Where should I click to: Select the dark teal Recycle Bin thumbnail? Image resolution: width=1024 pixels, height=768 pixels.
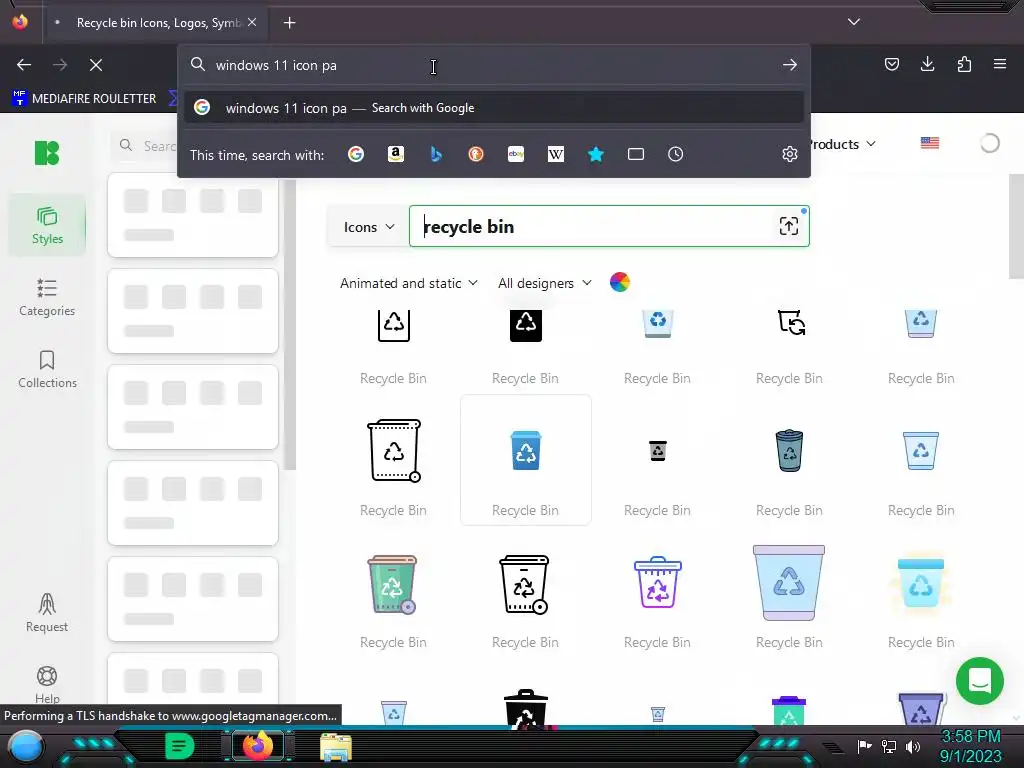[x=789, y=451]
